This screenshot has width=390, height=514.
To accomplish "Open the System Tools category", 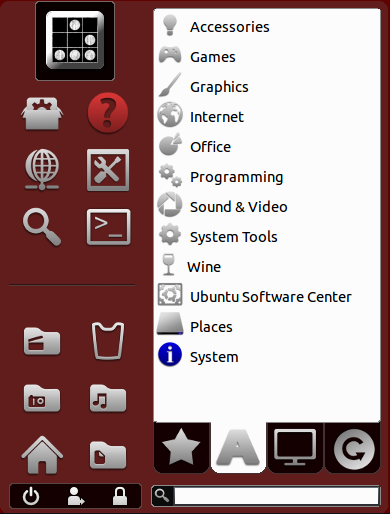I will click(267, 237).
